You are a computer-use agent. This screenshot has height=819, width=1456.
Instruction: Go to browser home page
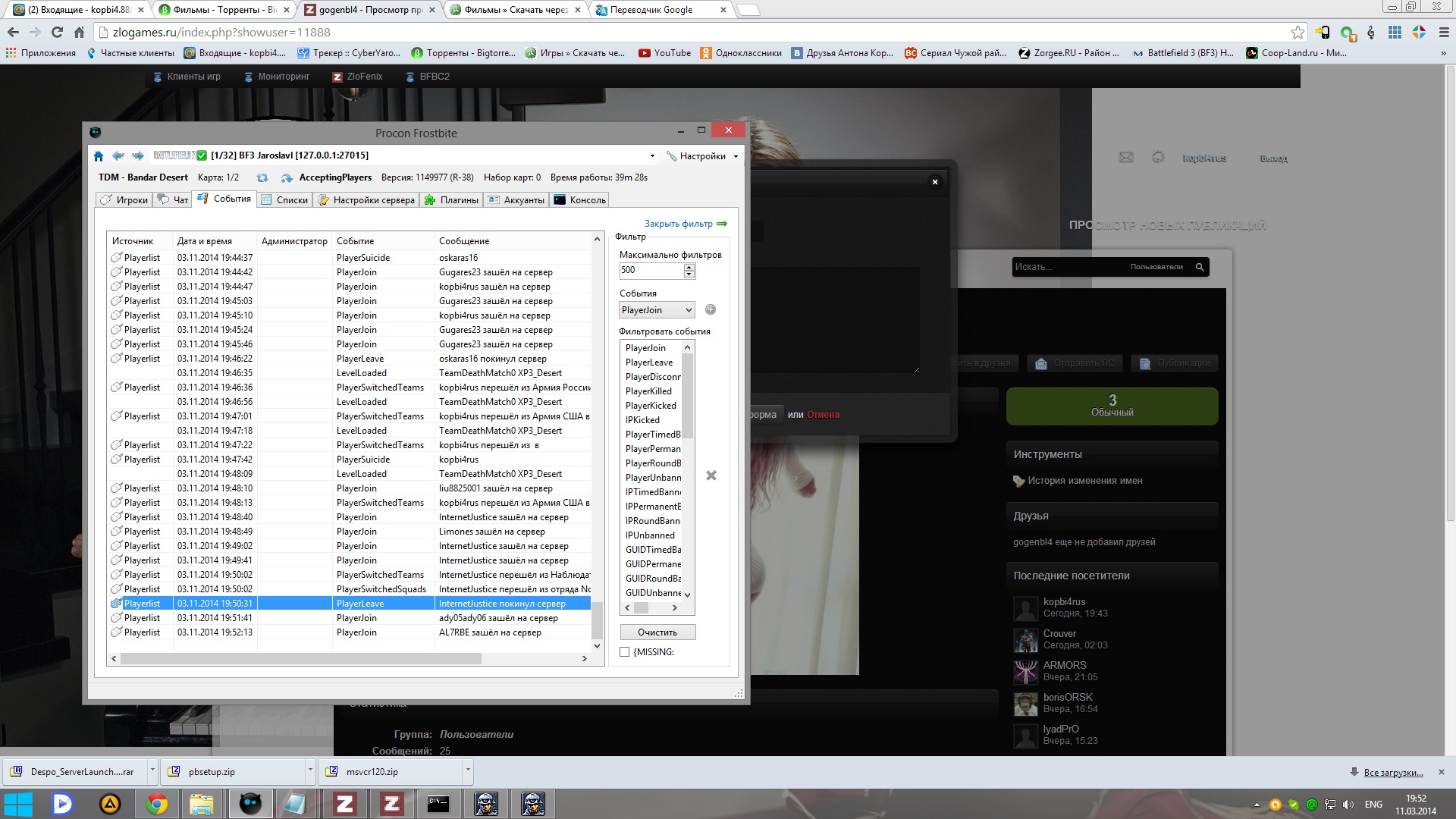pyautogui.click(x=79, y=33)
